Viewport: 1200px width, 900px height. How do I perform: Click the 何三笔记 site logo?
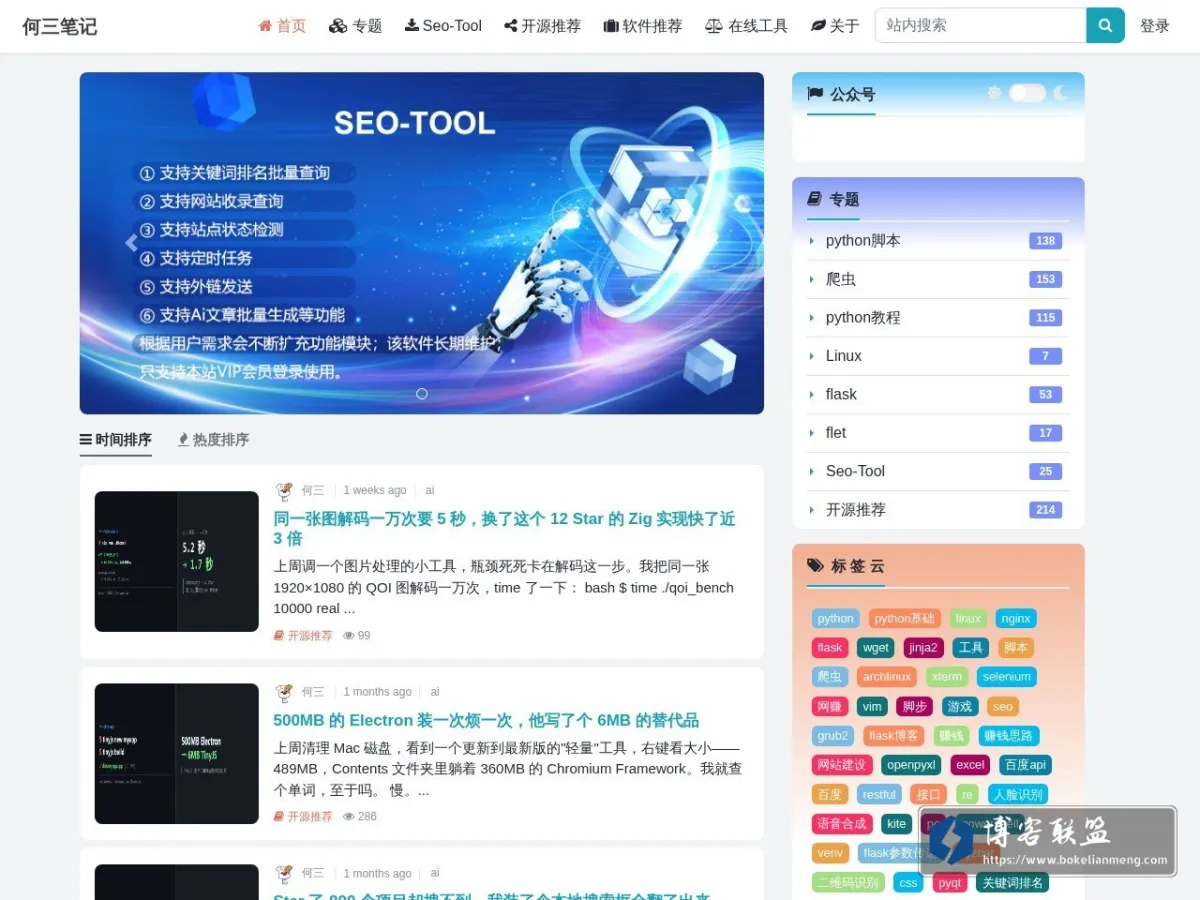click(60, 26)
